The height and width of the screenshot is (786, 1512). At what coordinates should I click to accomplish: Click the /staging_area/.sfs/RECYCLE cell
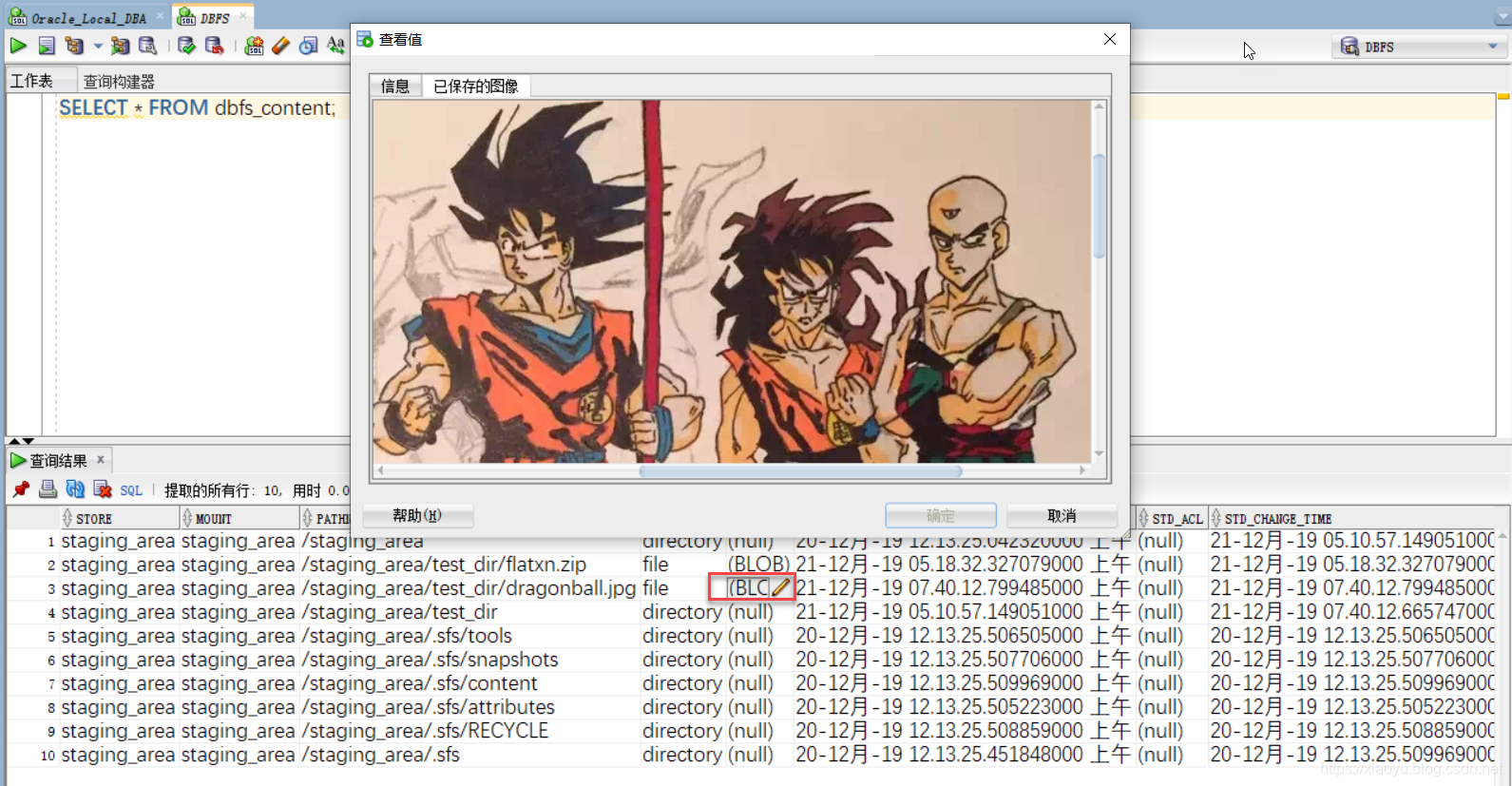(469, 731)
